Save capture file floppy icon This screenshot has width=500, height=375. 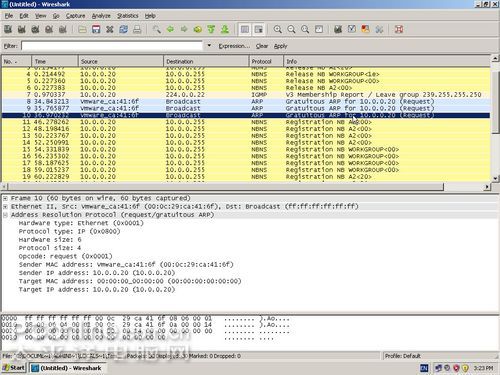pos(96,29)
